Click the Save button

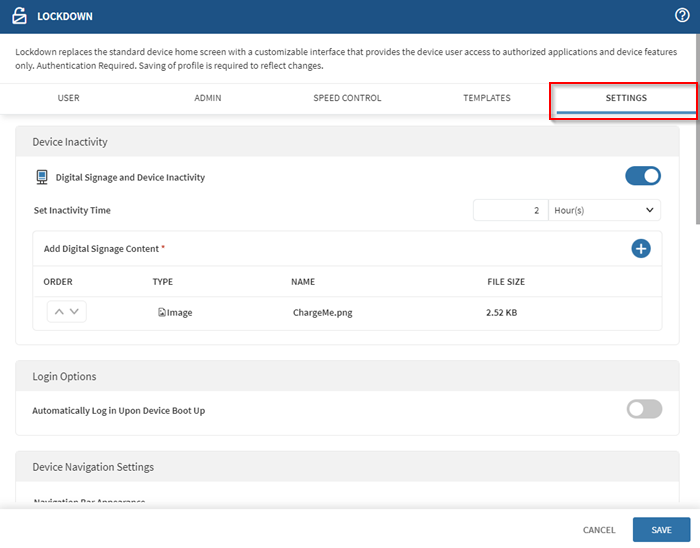[661, 529]
